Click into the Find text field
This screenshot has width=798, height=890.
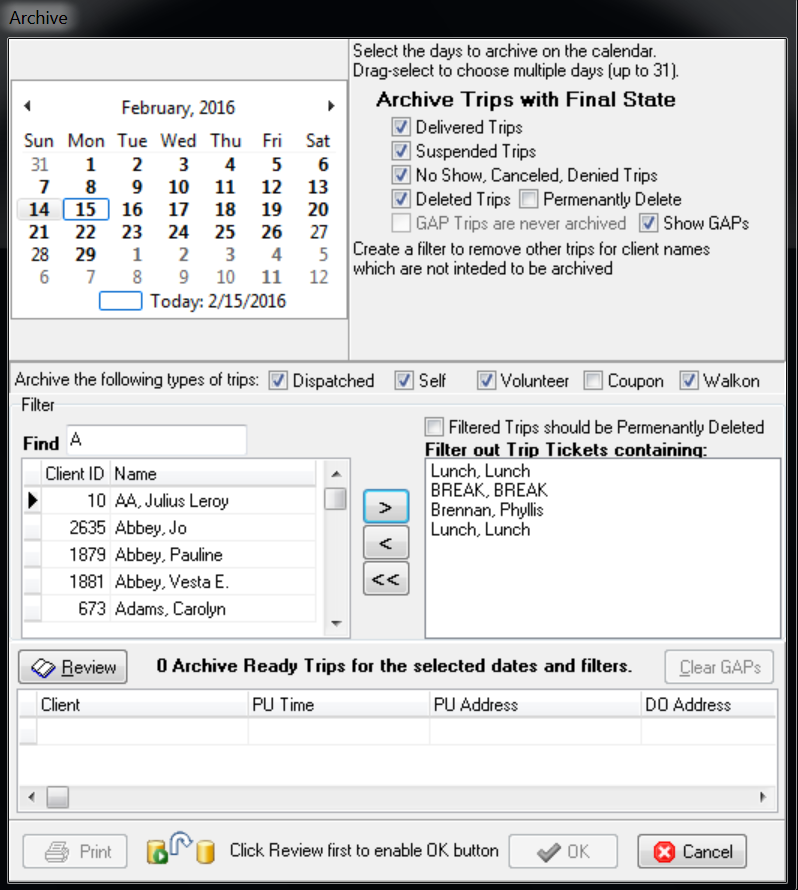(x=157, y=440)
